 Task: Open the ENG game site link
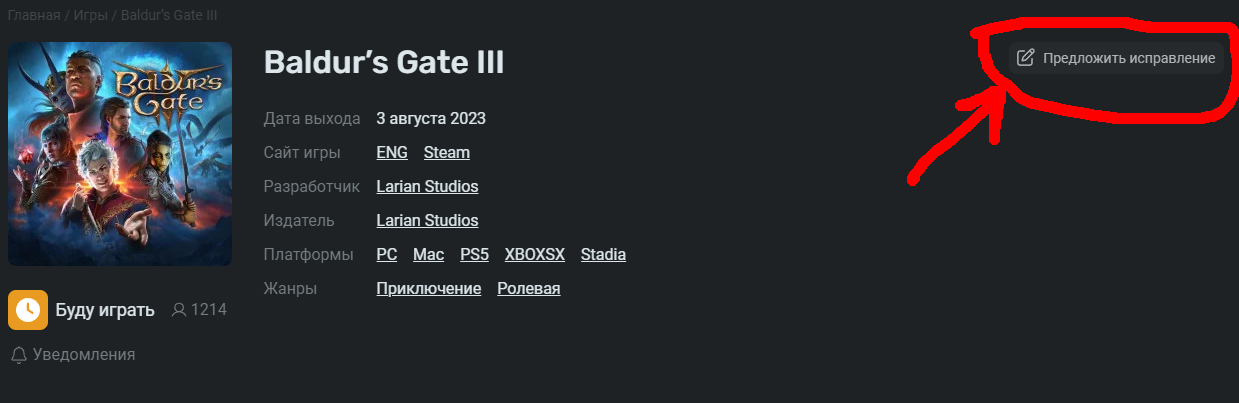[392, 153]
